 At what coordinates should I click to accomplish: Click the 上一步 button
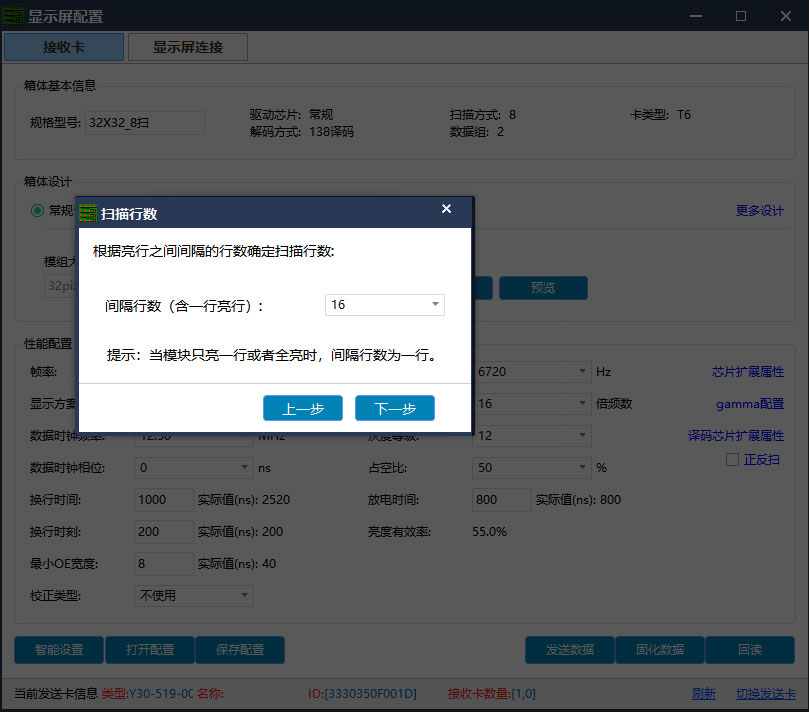tap(303, 408)
